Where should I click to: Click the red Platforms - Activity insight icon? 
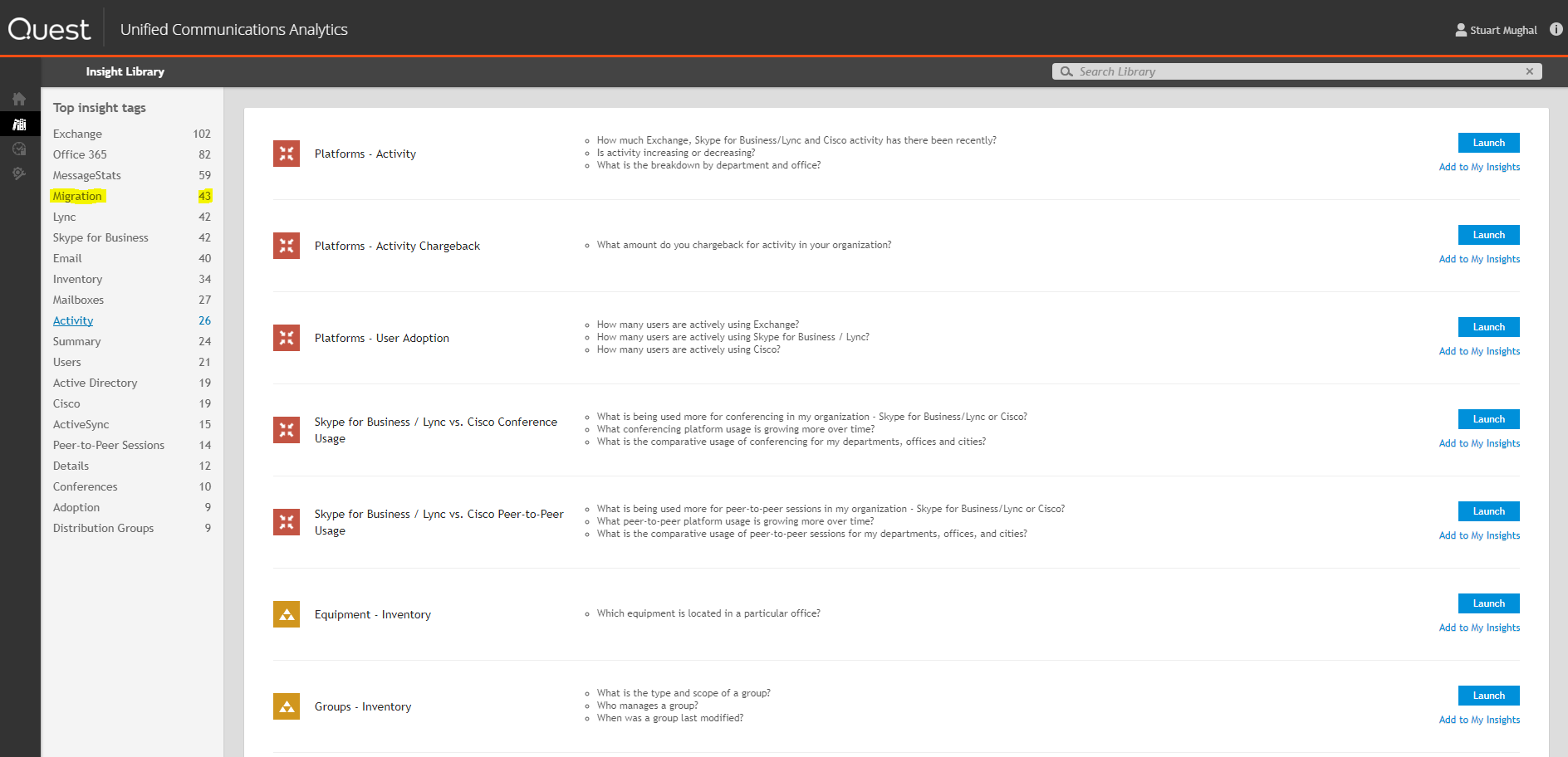pos(287,154)
